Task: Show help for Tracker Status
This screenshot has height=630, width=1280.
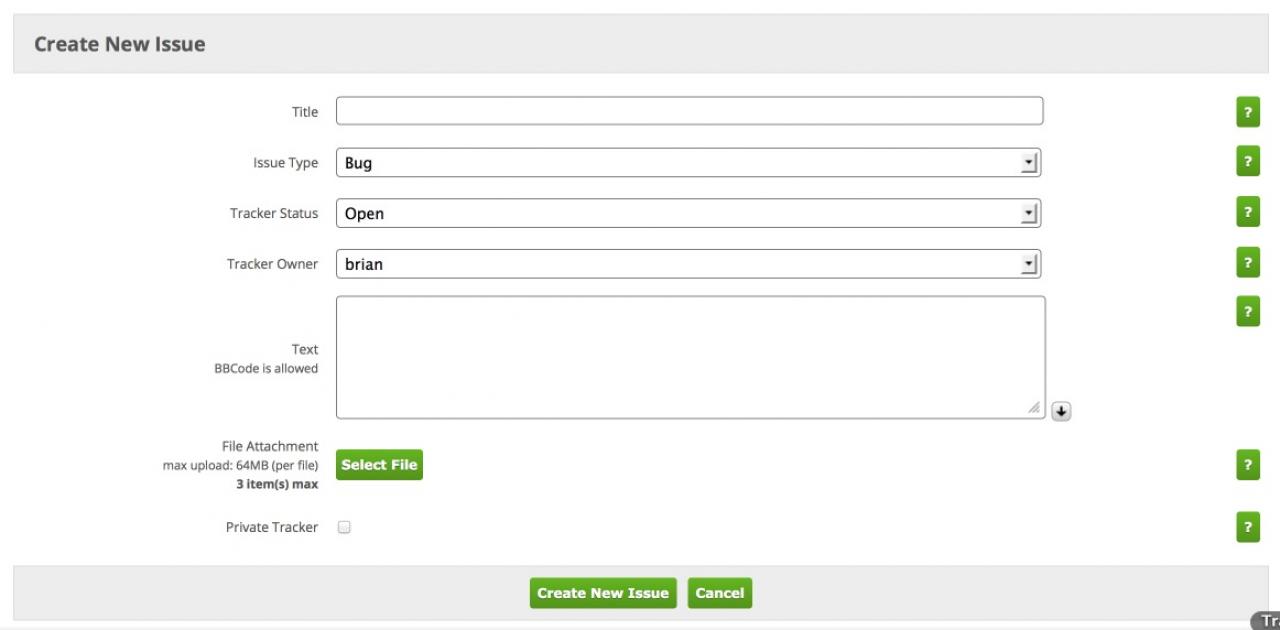Action: point(1247,212)
